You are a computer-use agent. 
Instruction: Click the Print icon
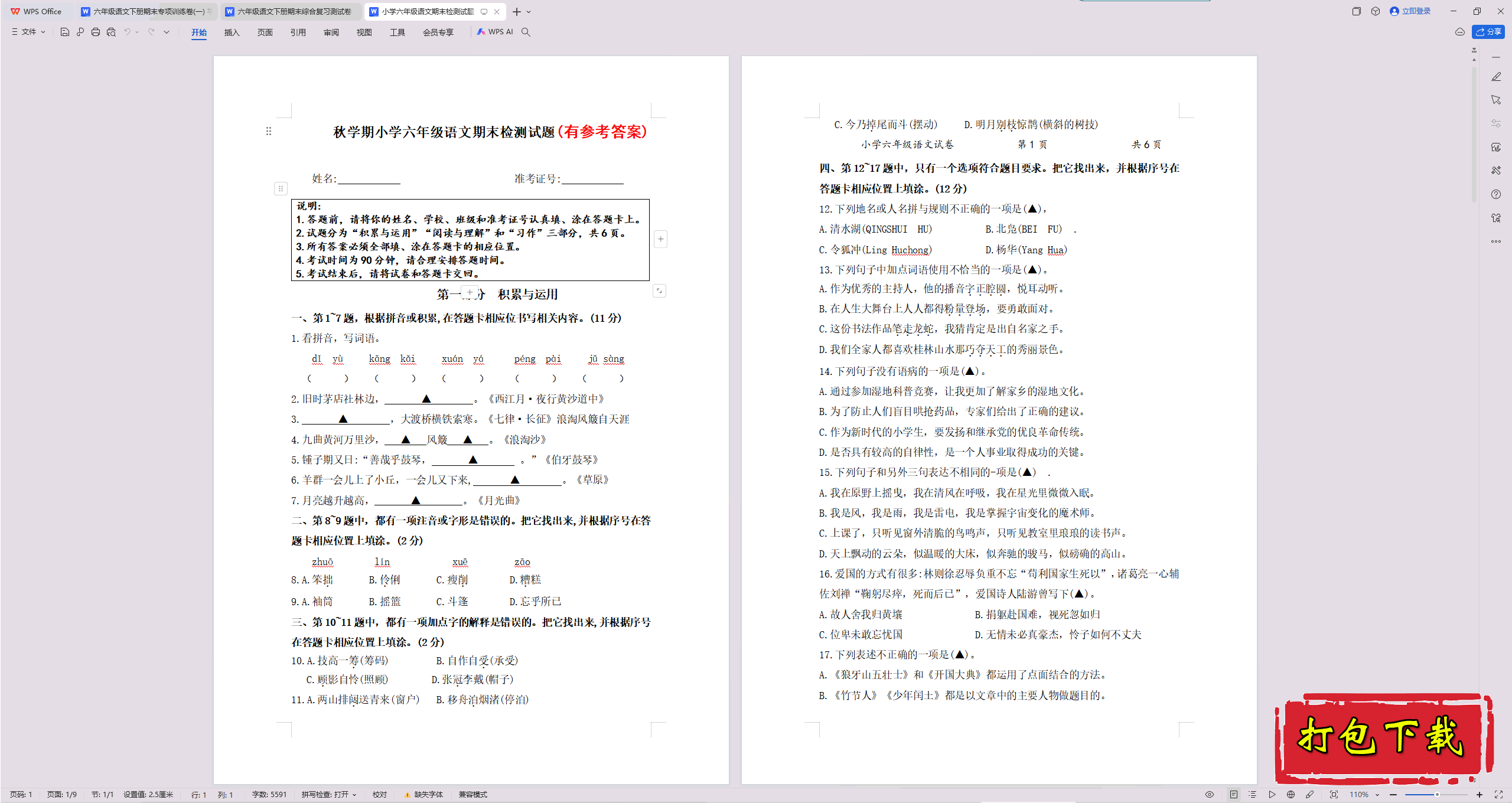(x=96, y=32)
